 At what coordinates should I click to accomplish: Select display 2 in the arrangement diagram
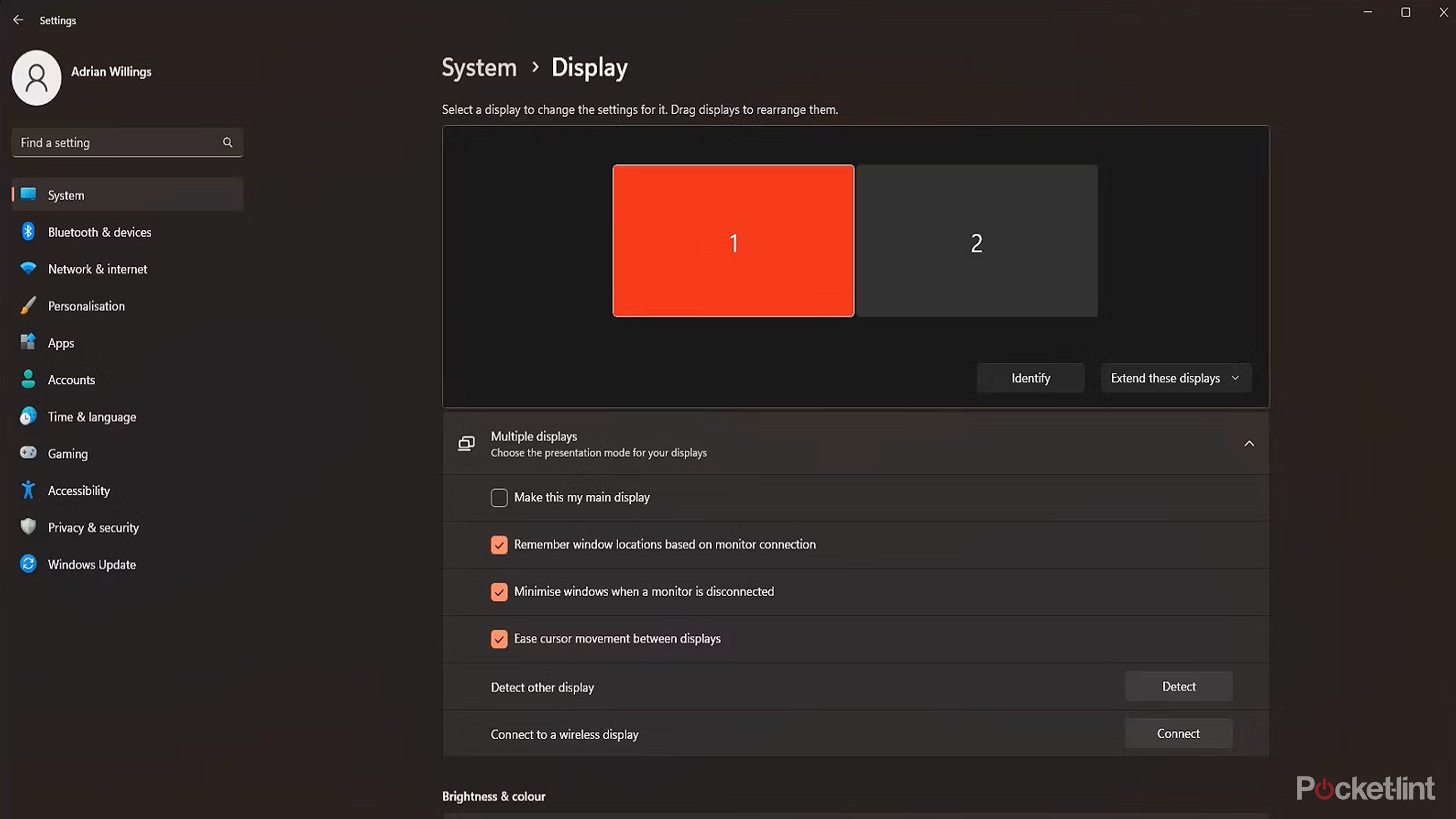(x=976, y=241)
